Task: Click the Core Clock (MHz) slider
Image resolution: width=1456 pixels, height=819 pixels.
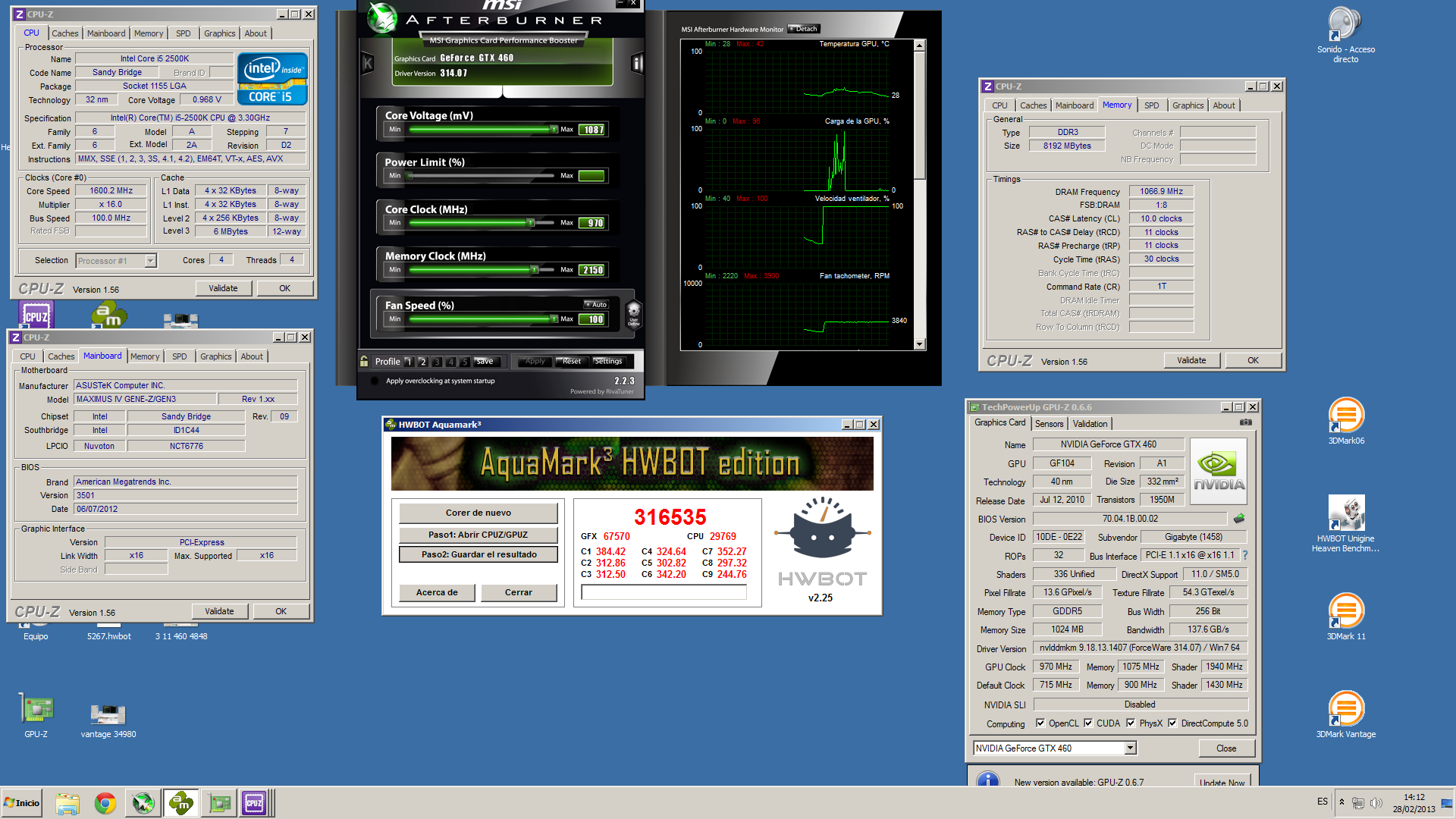Action: click(x=482, y=223)
